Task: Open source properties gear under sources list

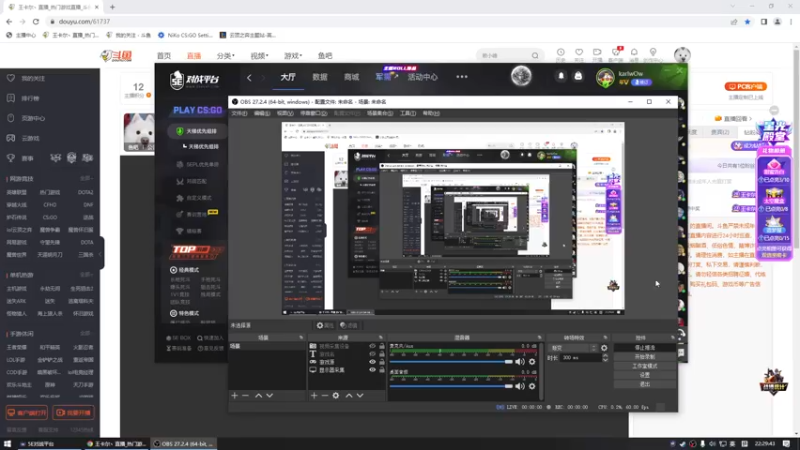Action: point(336,395)
